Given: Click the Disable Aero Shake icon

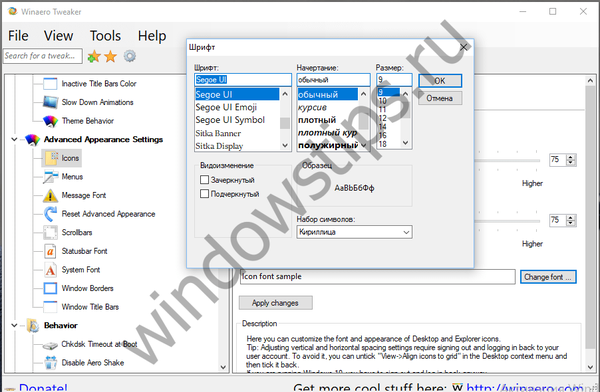Looking at the screenshot, I should (x=50, y=363).
